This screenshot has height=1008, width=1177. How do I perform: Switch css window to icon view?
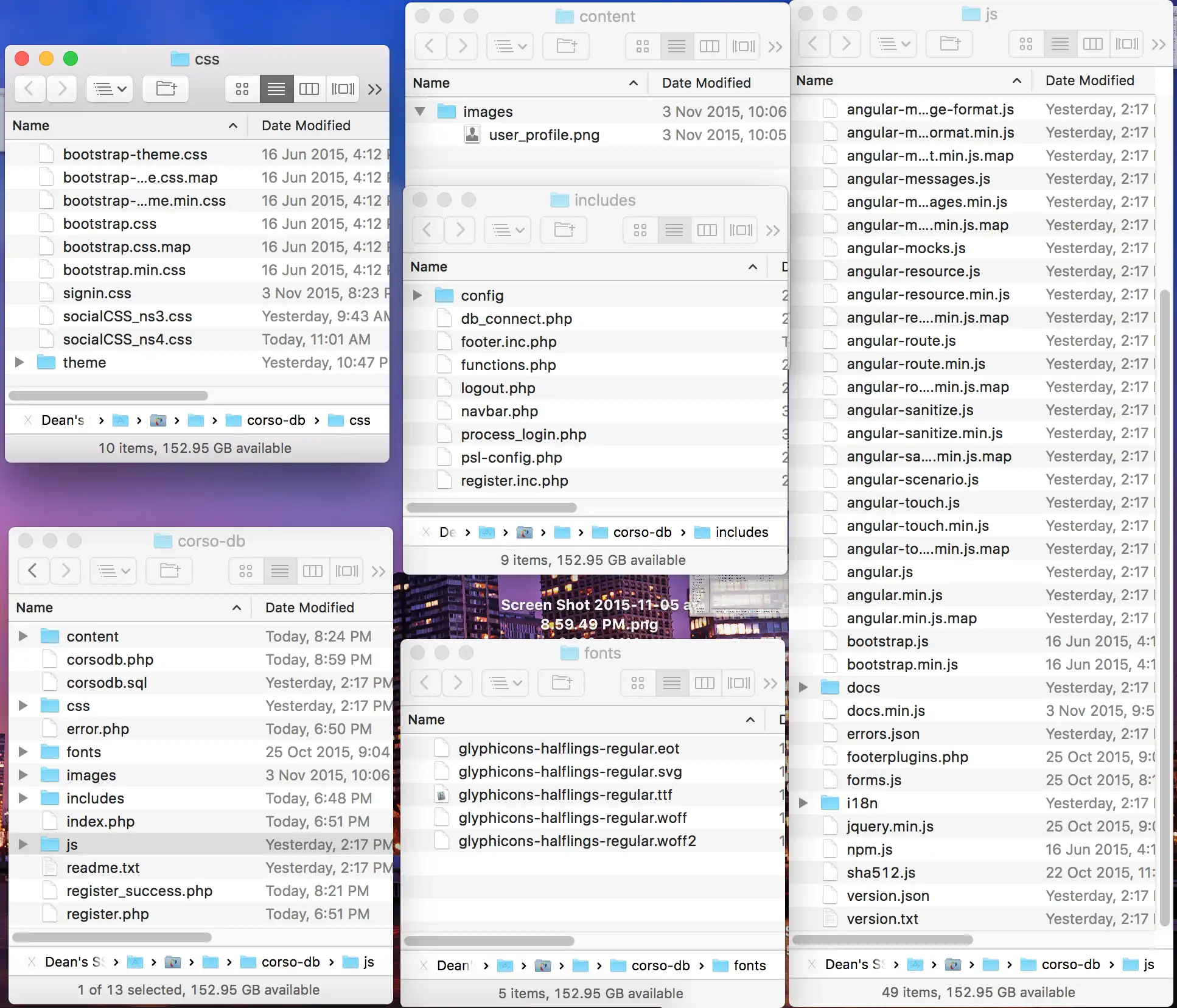pyautogui.click(x=242, y=89)
